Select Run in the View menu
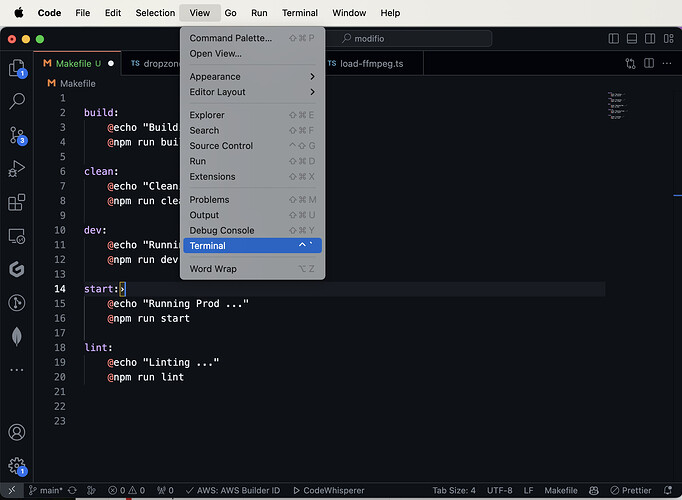Screen dimensions: 682x500 [252, 161]
